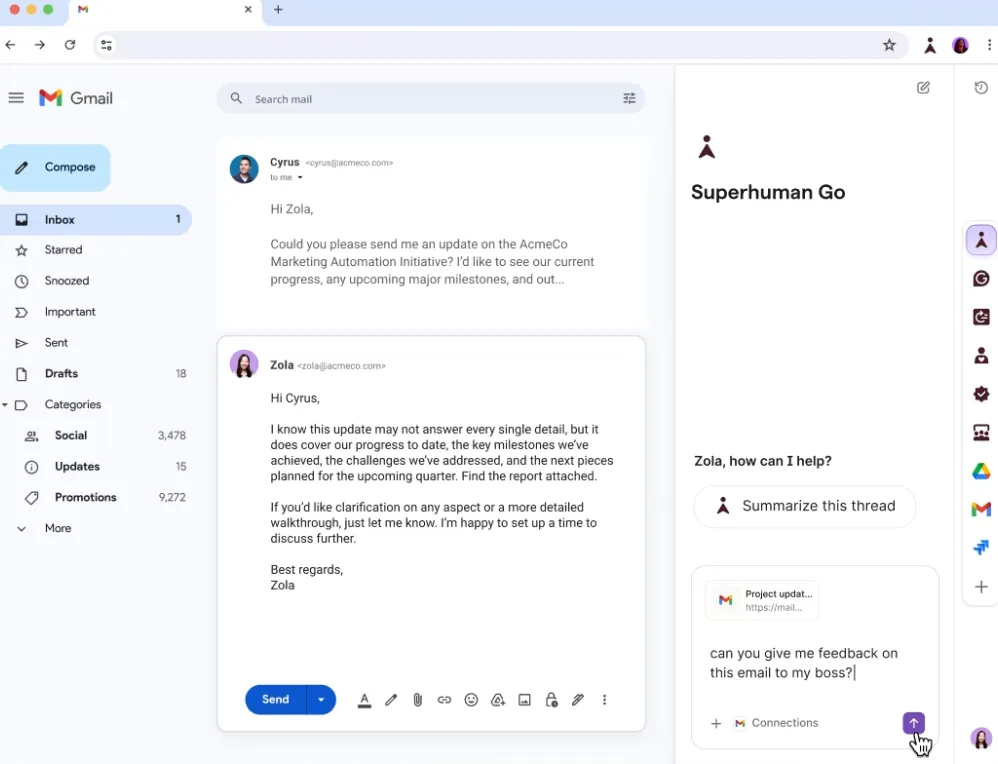Click the Help me write pen icon
998x764 pixels.
[x=391, y=700]
